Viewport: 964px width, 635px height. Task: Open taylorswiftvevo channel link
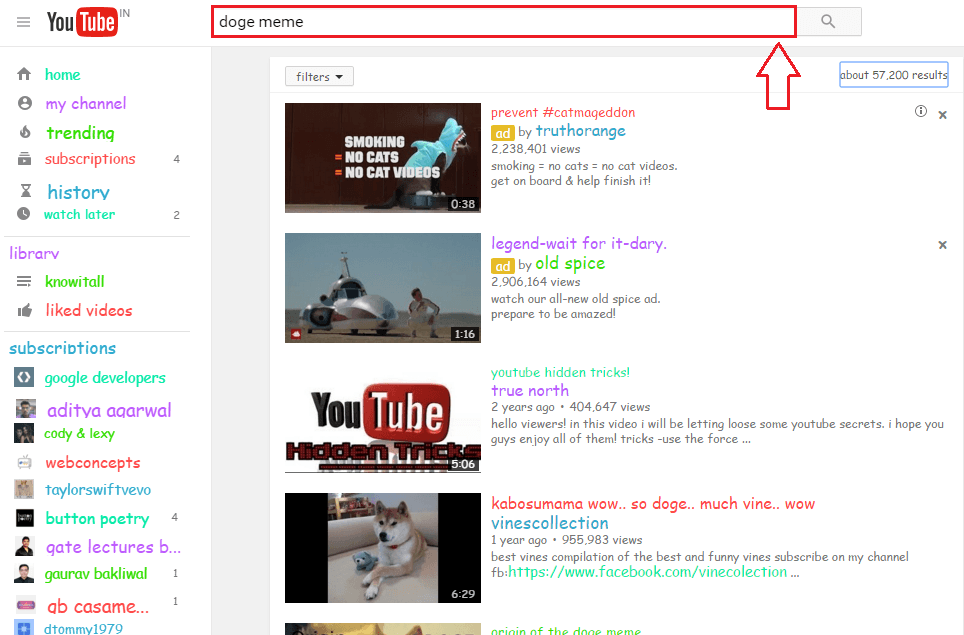pos(98,490)
